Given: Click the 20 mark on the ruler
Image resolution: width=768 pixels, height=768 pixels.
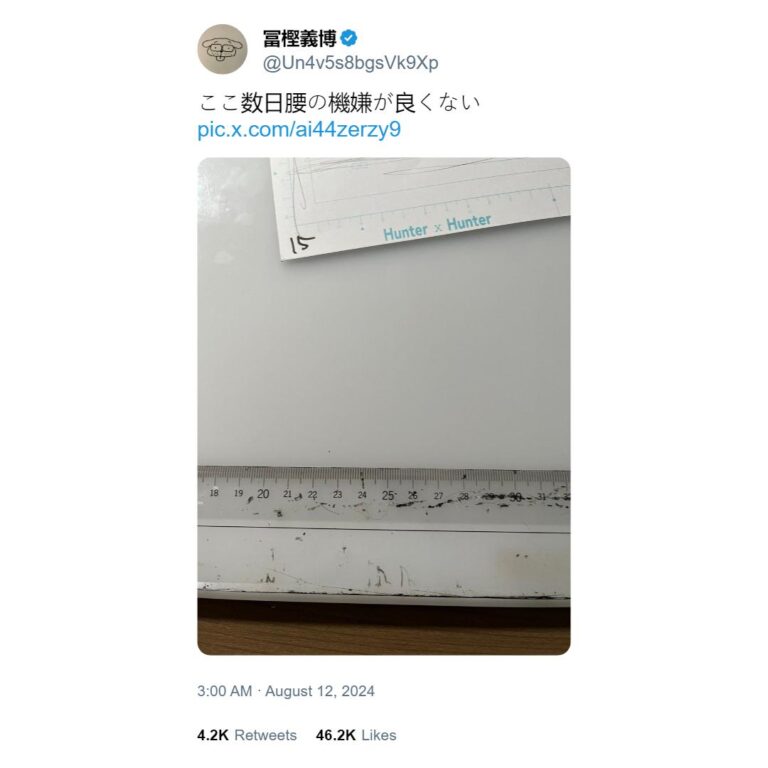Looking at the screenshot, I should [x=263, y=494].
